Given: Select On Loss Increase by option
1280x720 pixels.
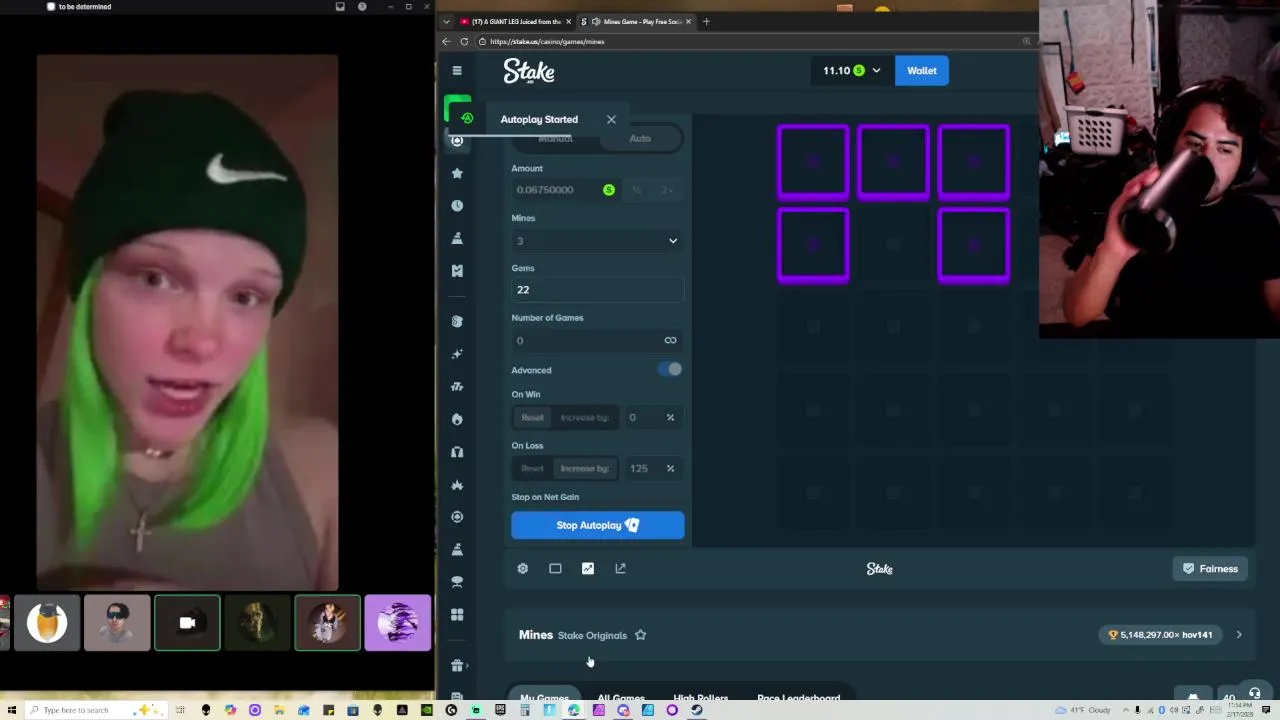Looking at the screenshot, I should 584,468.
